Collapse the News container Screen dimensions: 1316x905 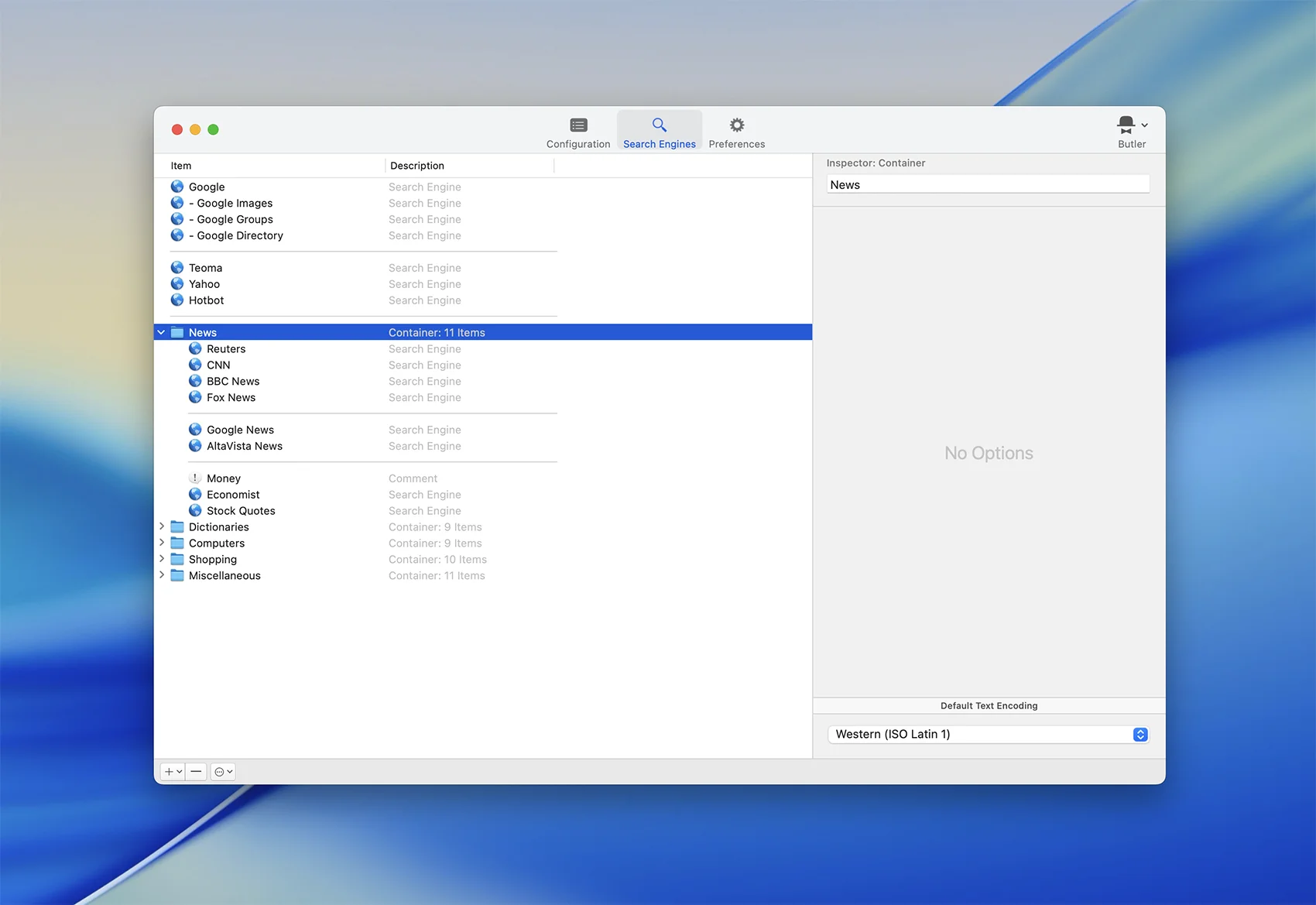[161, 333]
